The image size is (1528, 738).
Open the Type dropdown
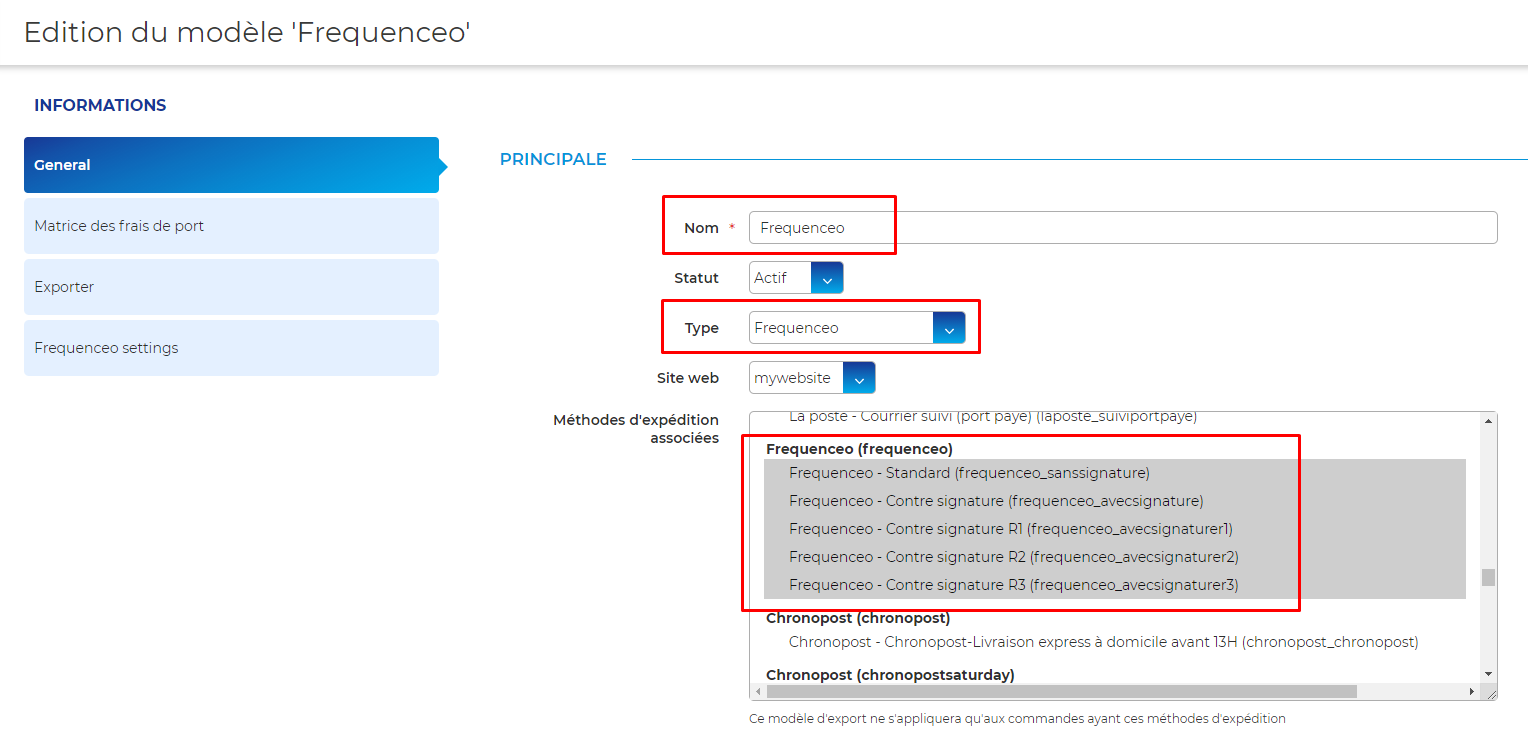[x=857, y=328]
